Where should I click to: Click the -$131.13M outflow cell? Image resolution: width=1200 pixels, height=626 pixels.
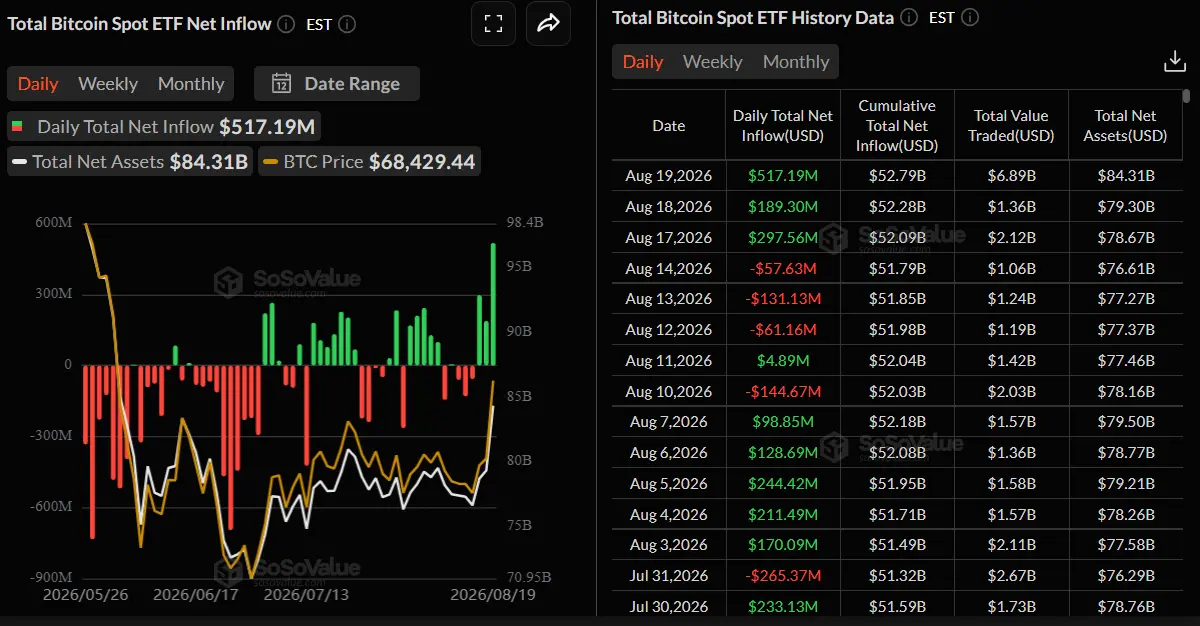783,299
